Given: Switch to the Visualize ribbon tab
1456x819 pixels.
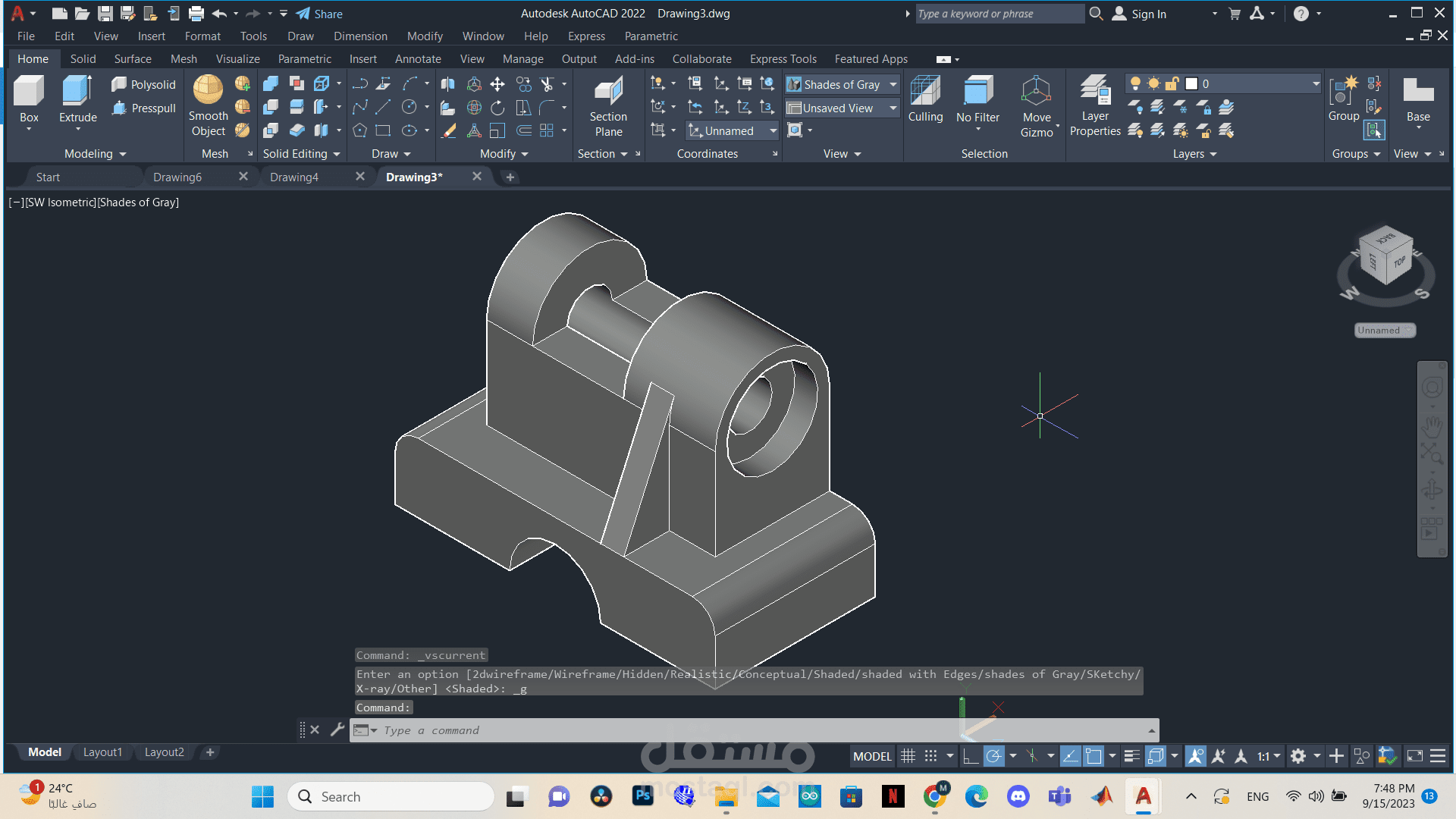Looking at the screenshot, I should pyautogui.click(x=237, y=59).
